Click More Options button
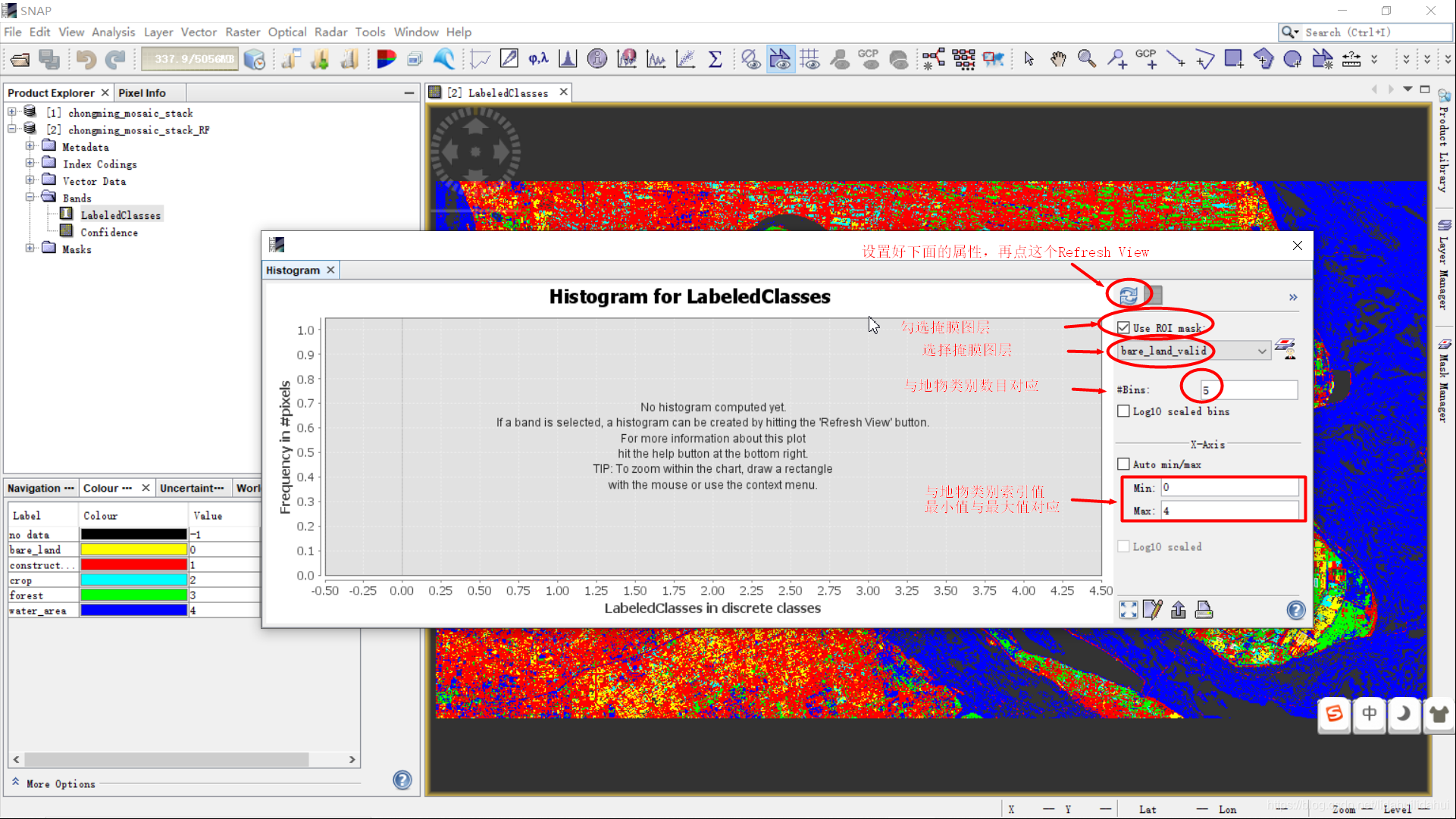The image size is (1456, 819). (x=59, y=784)
